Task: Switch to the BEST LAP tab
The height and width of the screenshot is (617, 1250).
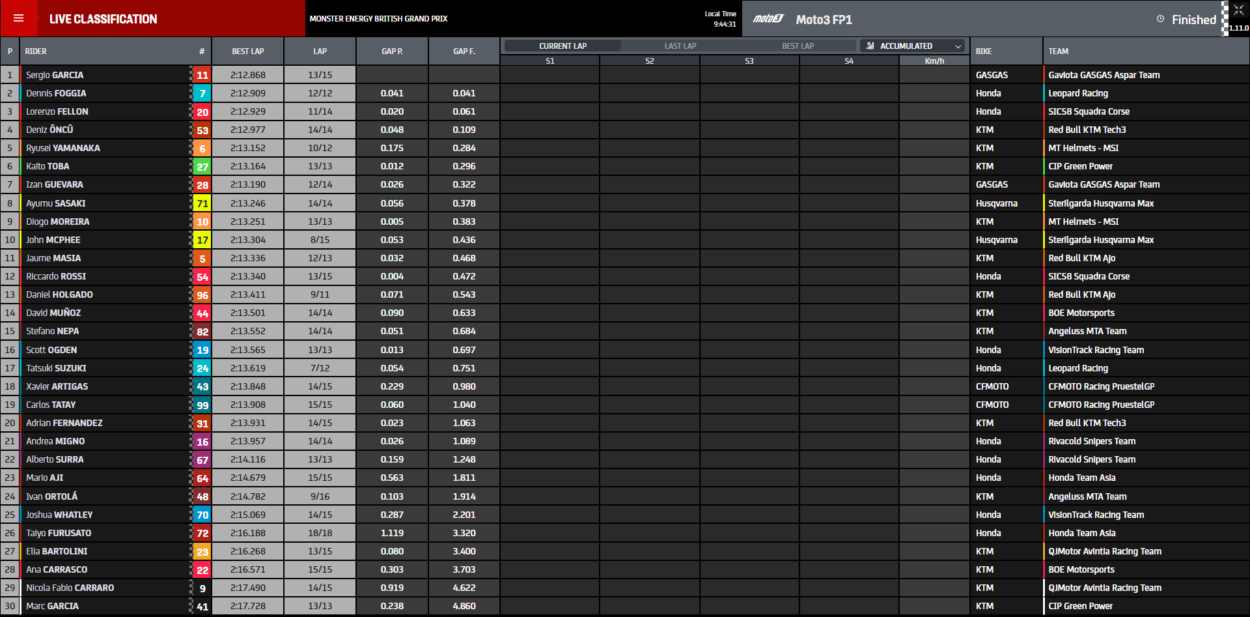Action: pos(798,46)
